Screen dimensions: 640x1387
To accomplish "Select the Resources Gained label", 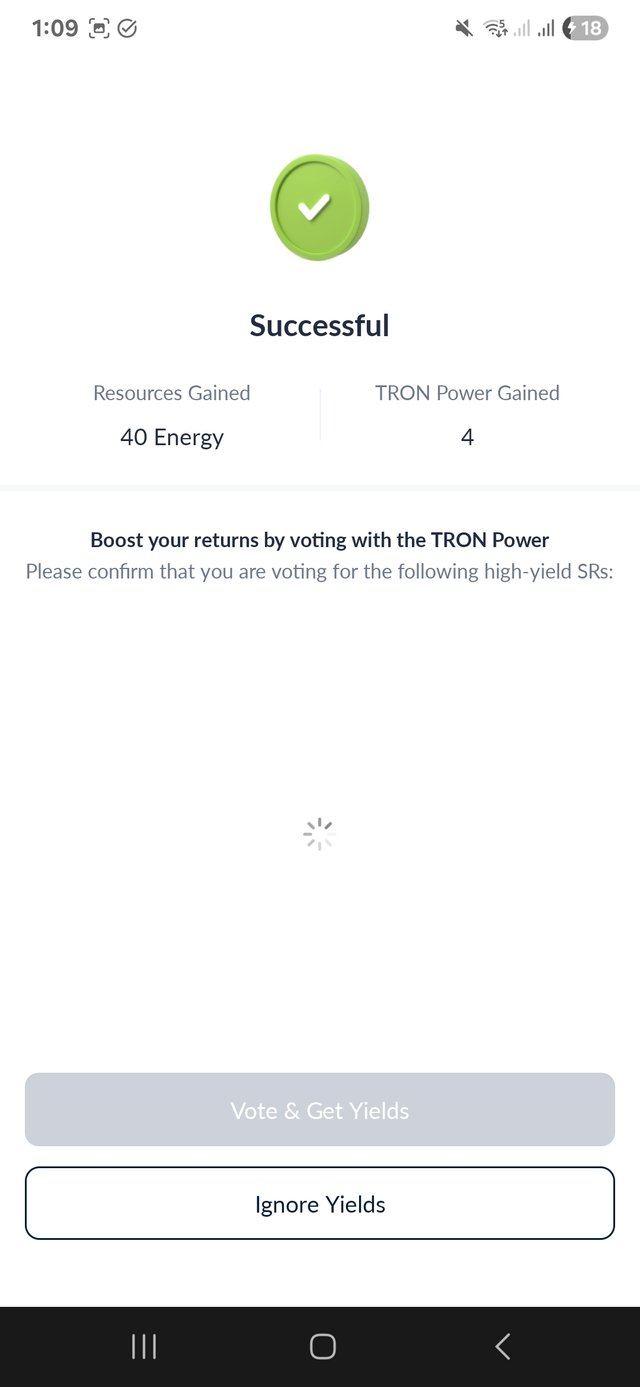I will (171, 393).
